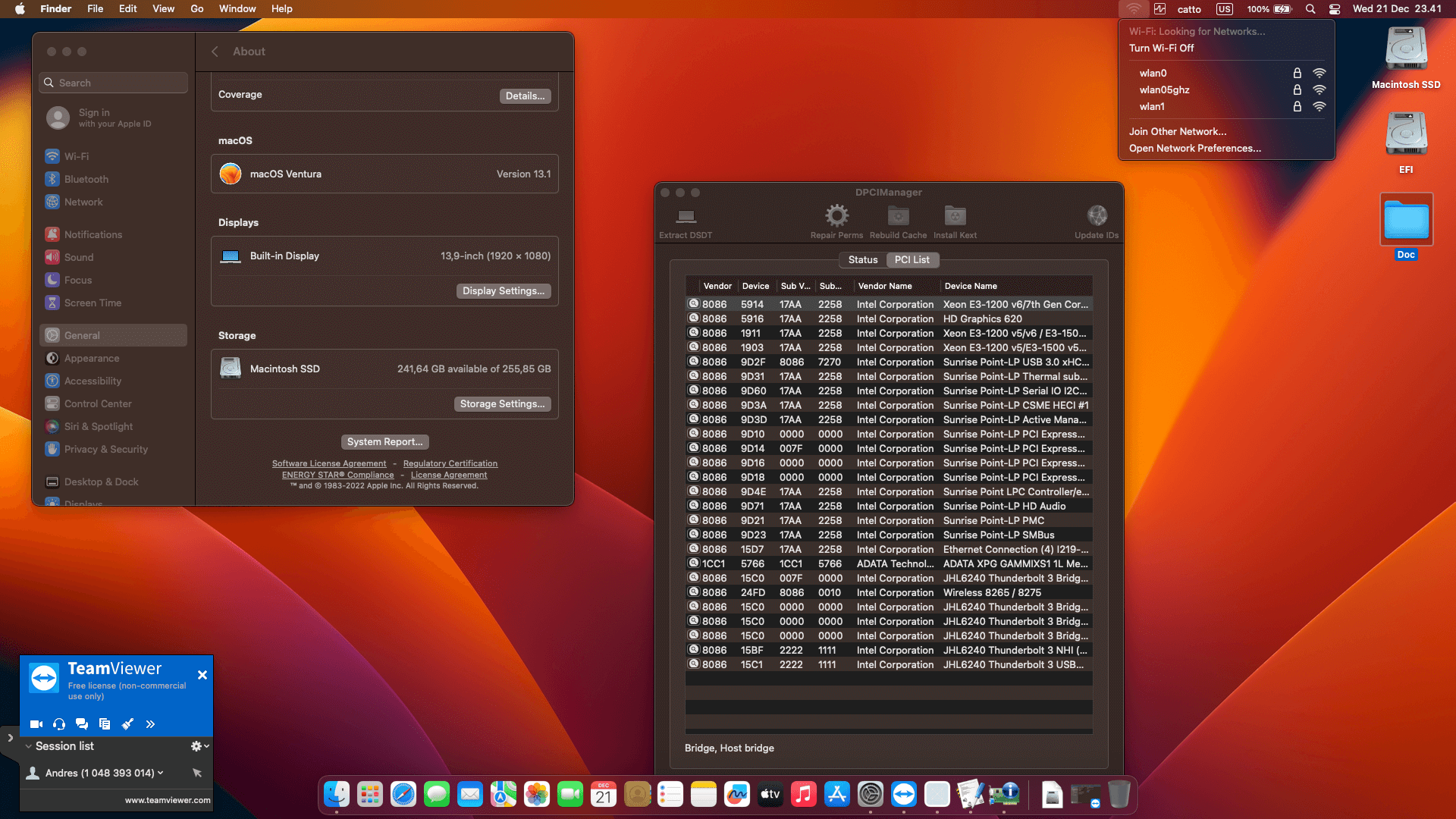Screen dimensions: 1456x819
Task: Click the Extract DSDT tool in DPCIManager
Action: [x=685, y=221]
